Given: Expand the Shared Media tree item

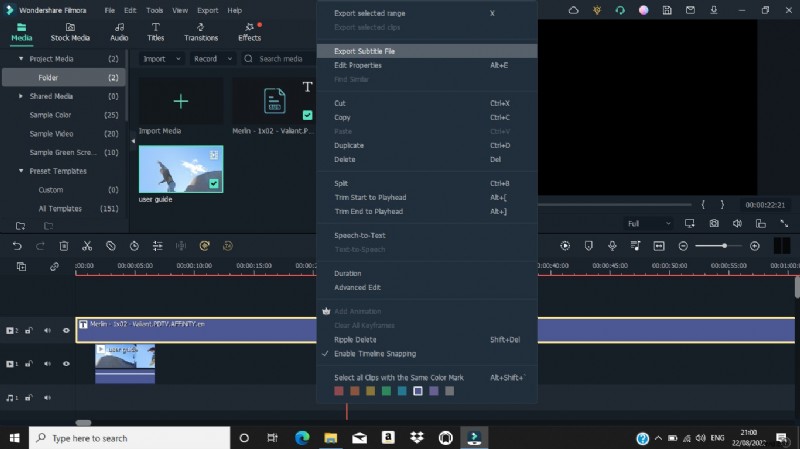Looking at the screenshot, I should pyautogui.click(x=21, y=96).
